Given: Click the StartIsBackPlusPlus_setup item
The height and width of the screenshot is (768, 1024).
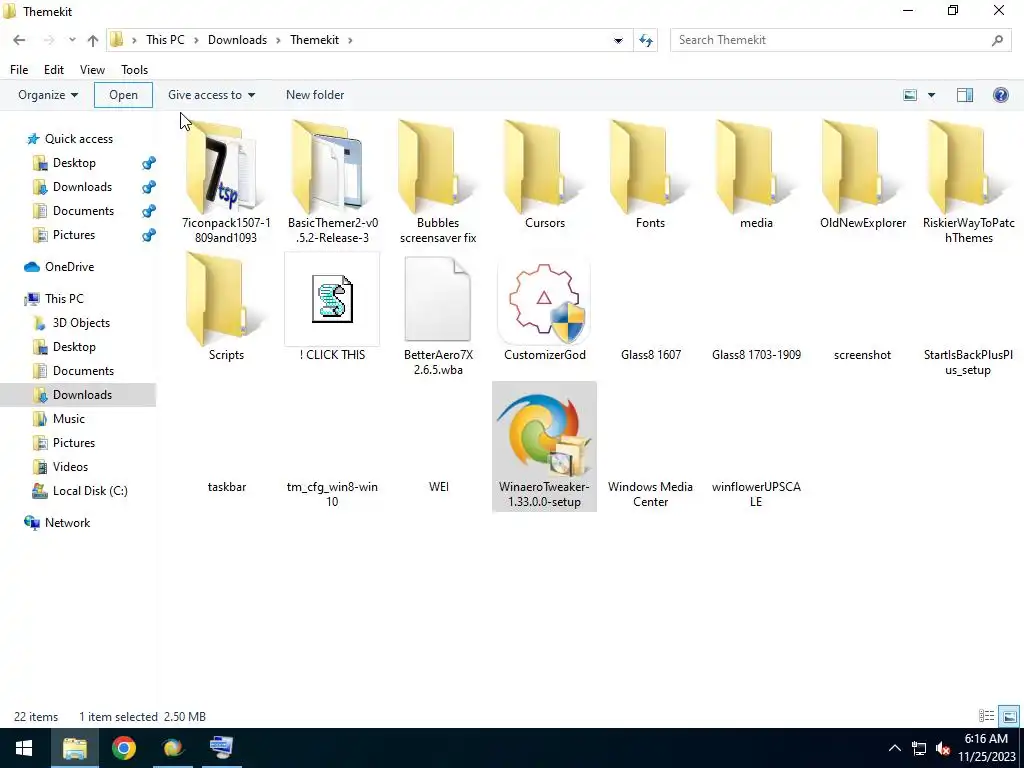Looking at the screenshot, I should (x=968, y=362).
